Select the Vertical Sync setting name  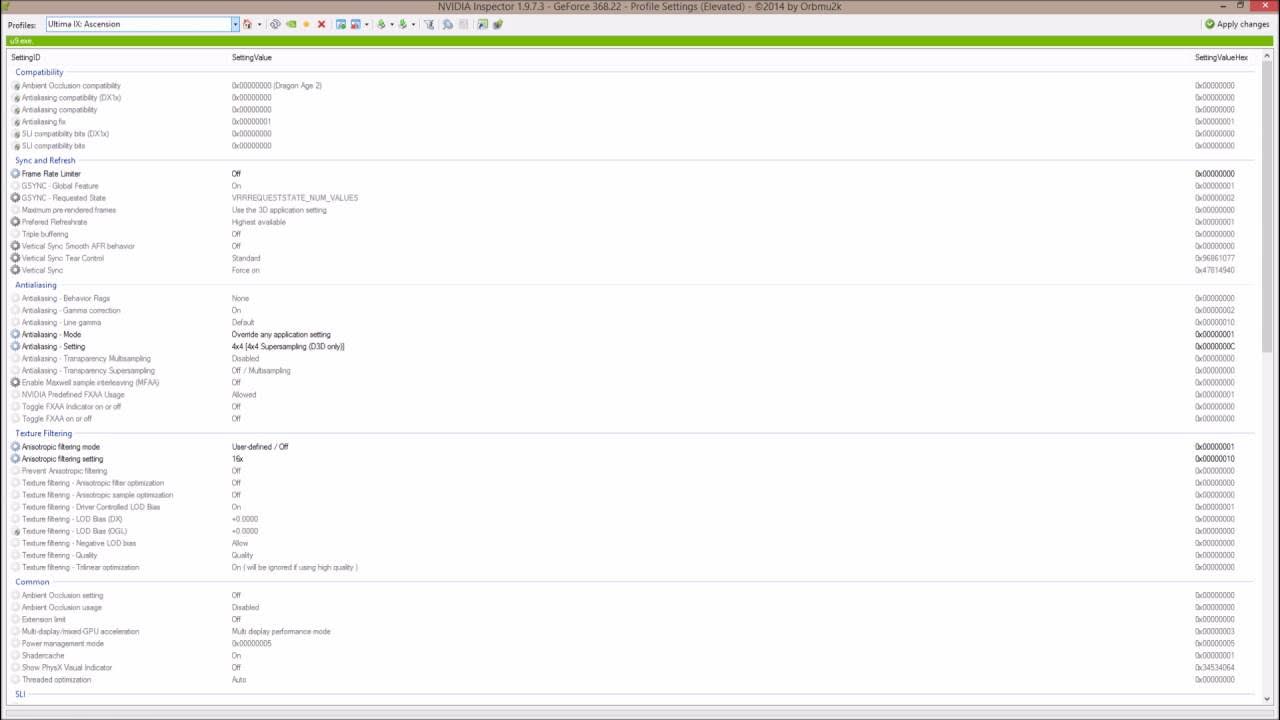point(42,270)
